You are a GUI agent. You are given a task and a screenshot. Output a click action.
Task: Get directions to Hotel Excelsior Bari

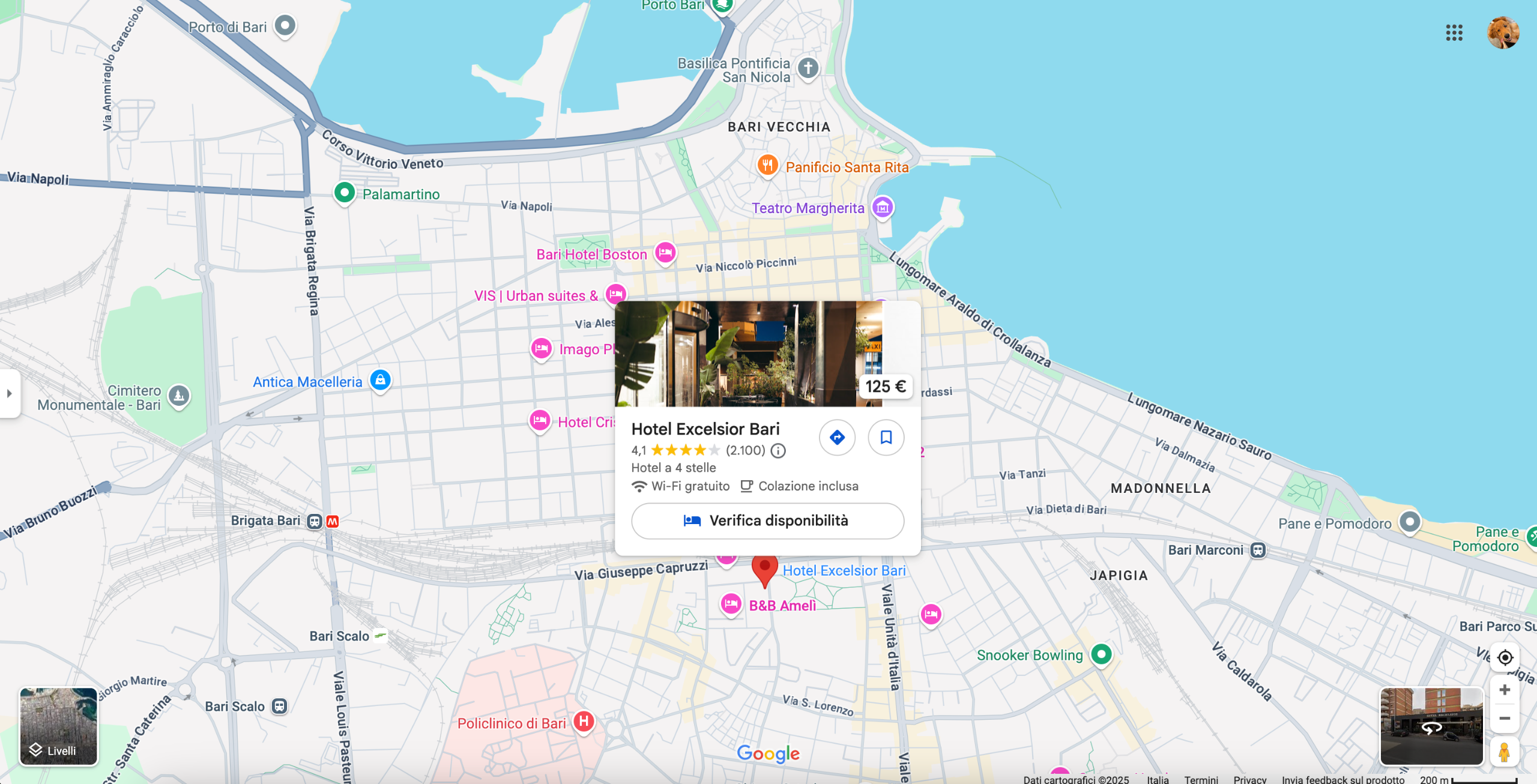pos(837,438)
